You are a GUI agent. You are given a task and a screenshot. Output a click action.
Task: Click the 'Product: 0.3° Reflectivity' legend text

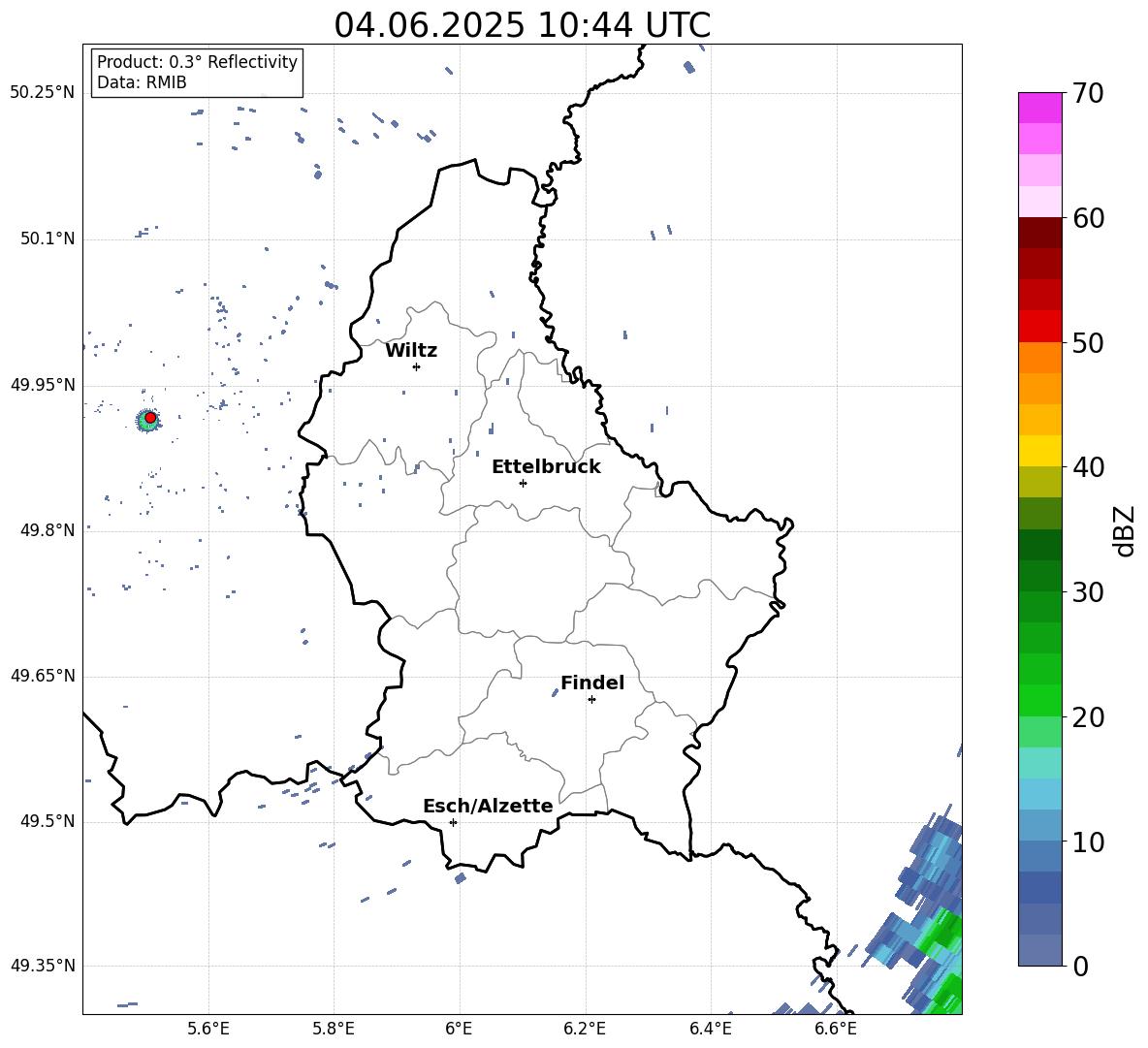pos(197,61)
